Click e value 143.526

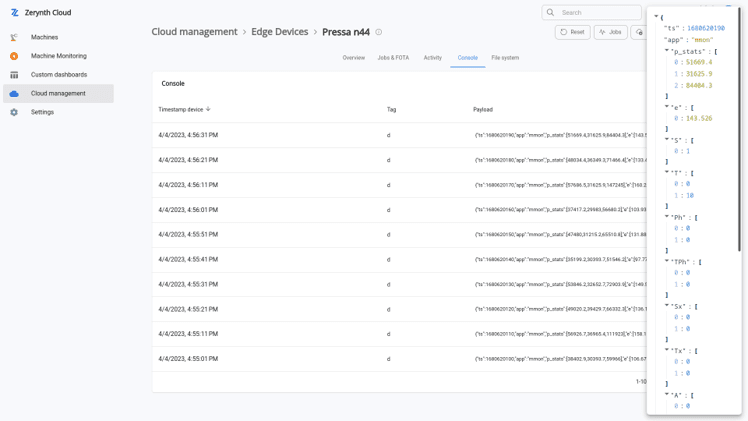coord(699,118)
